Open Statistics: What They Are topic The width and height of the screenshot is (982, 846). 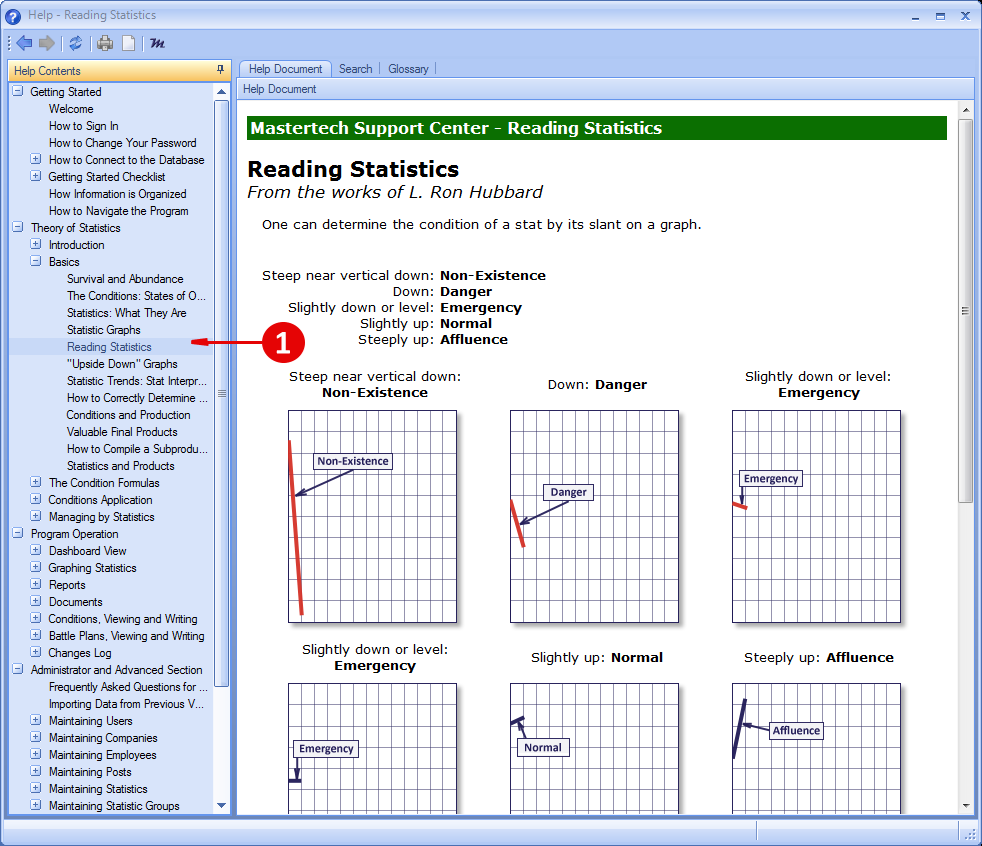click(x=127, y=312)
